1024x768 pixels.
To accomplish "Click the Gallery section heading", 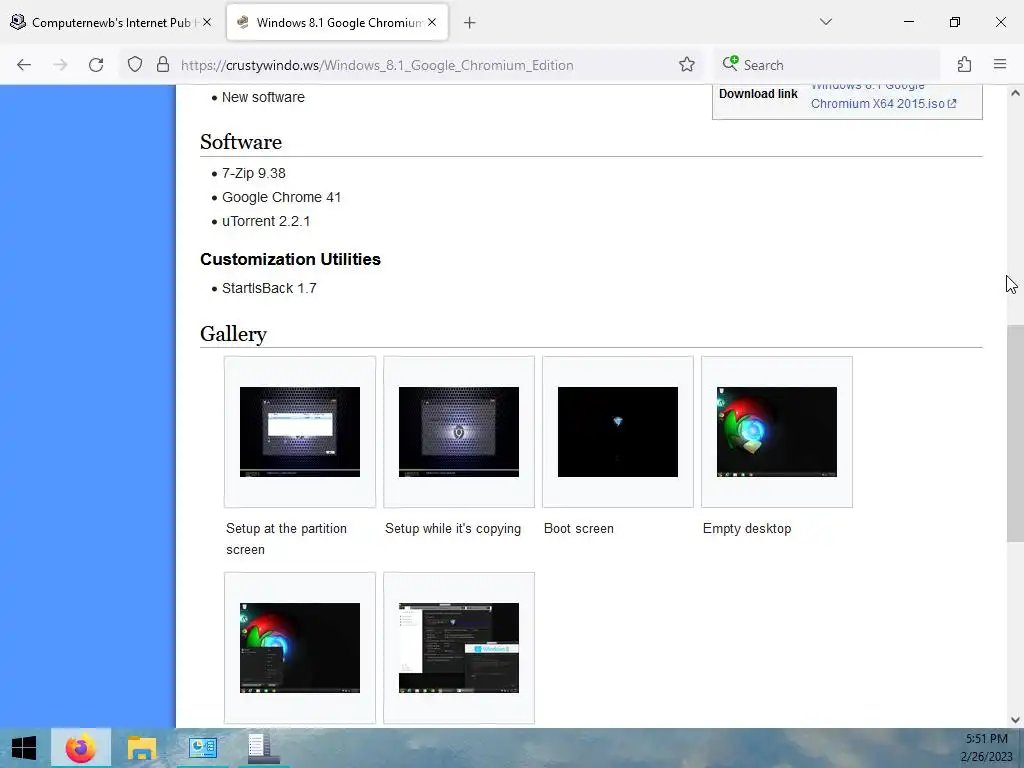I will tap(233, 334).
